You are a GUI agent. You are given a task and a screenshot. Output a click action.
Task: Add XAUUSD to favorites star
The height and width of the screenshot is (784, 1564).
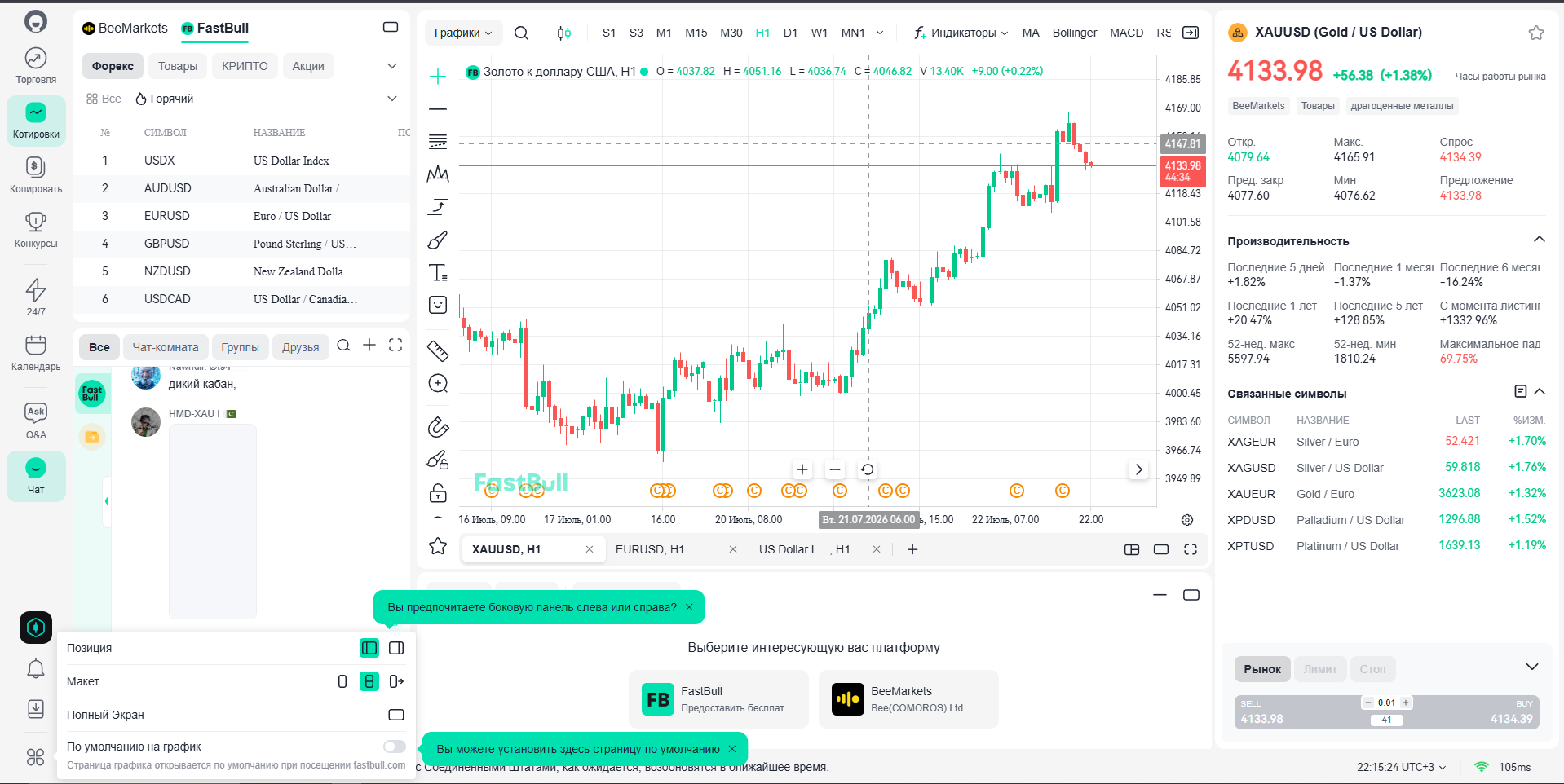click(1536, 33)
